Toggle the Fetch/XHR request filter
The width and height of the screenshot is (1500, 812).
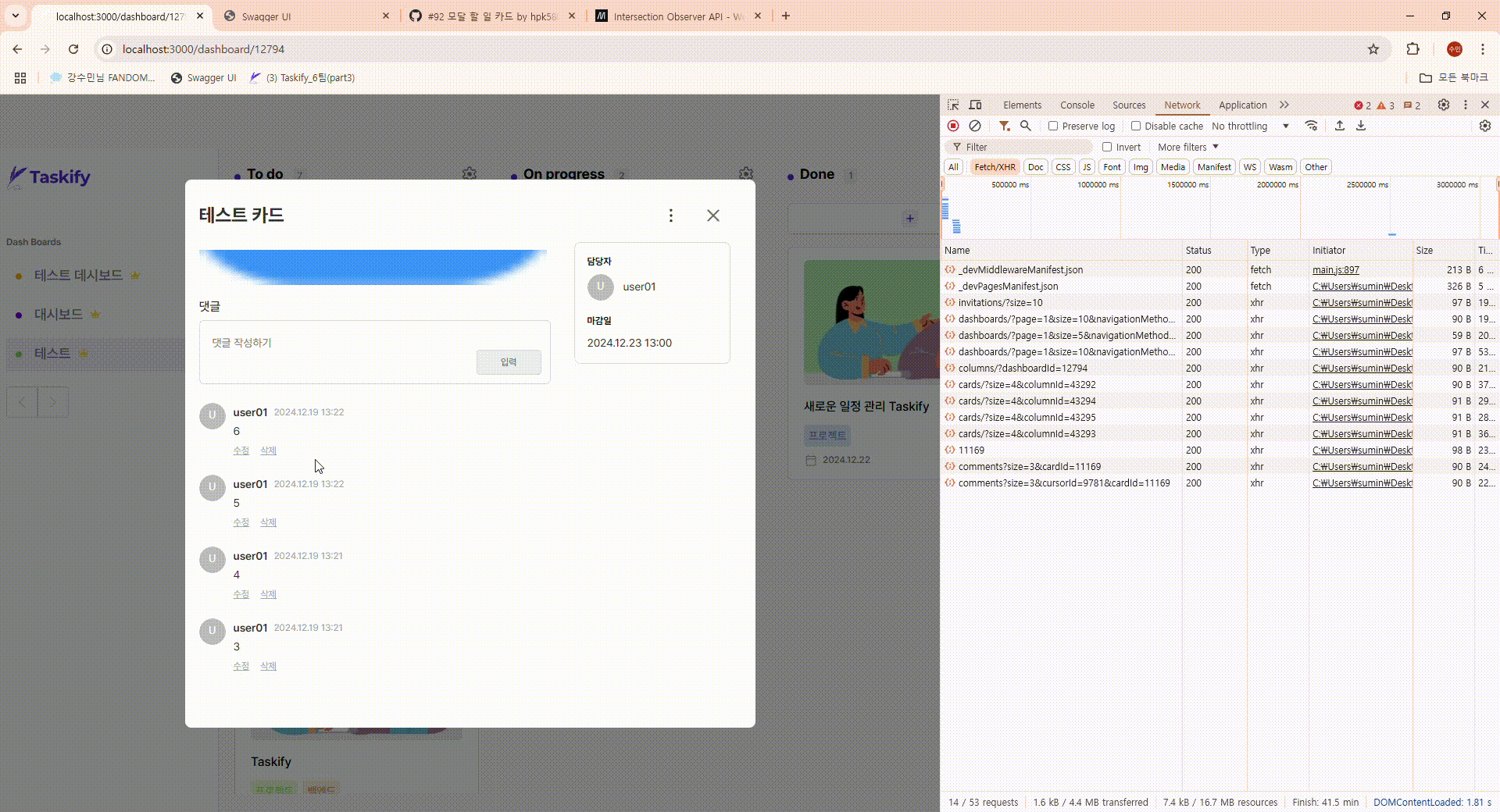click(x=995, y=167)
